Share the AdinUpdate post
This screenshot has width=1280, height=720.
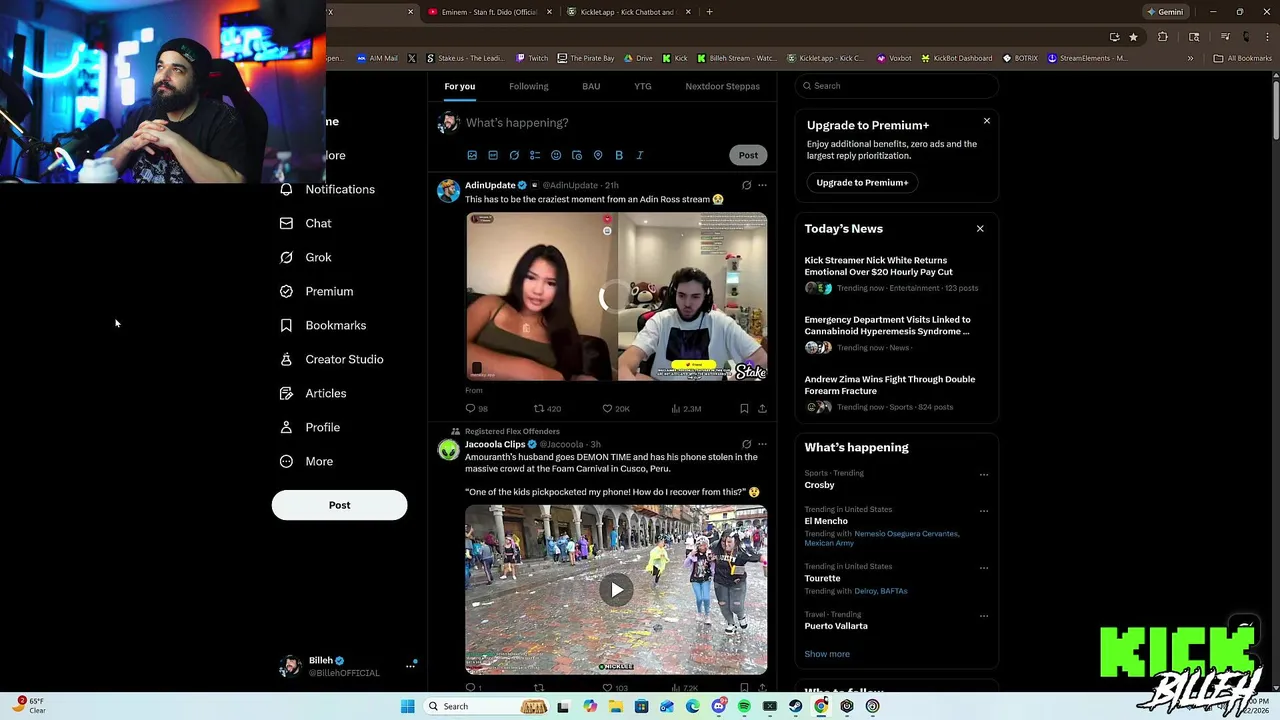pyautogui.click(x=762, y=408)
